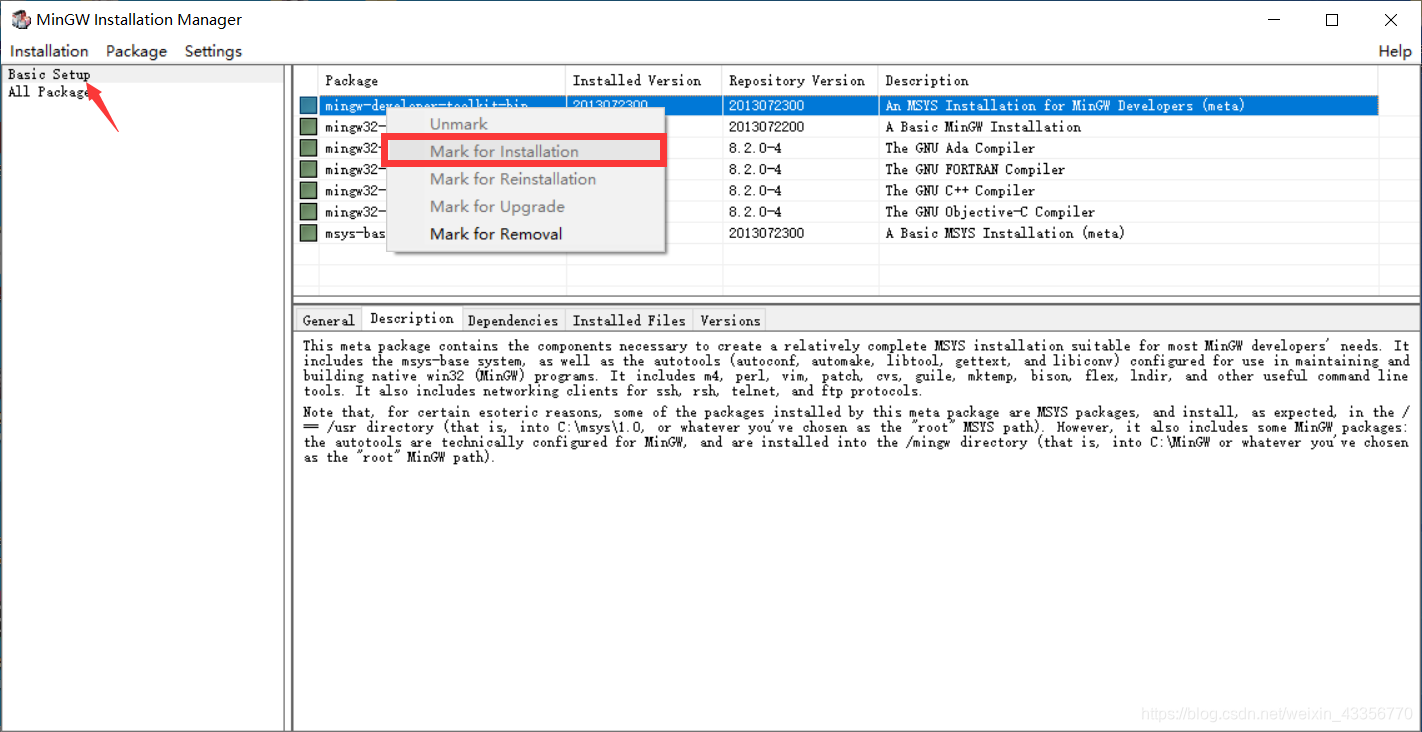The image size is (1422, 732).
Task: Open the Installation menu
Action: (49, 51)
